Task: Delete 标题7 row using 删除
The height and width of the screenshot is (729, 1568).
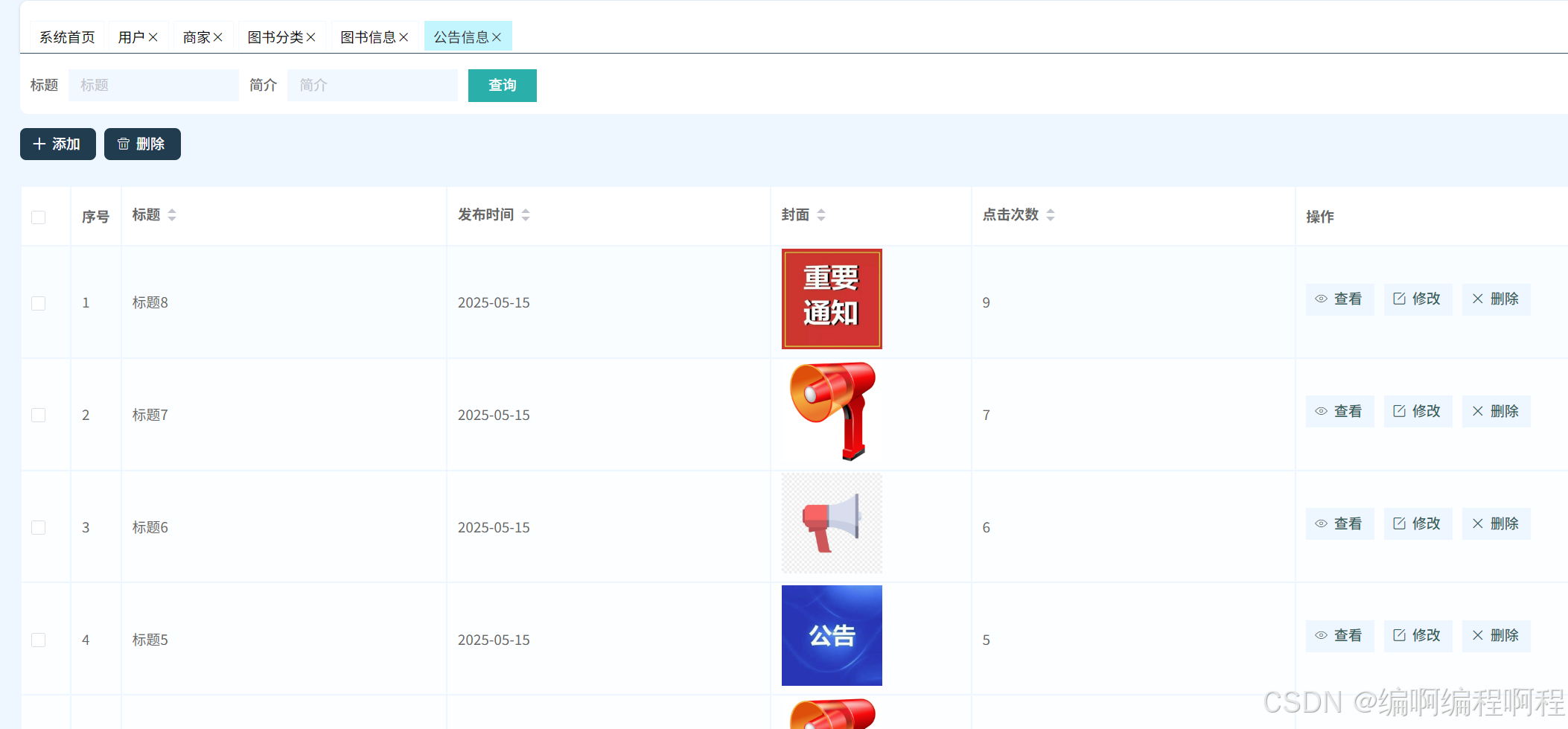Action: [1496, 411]
